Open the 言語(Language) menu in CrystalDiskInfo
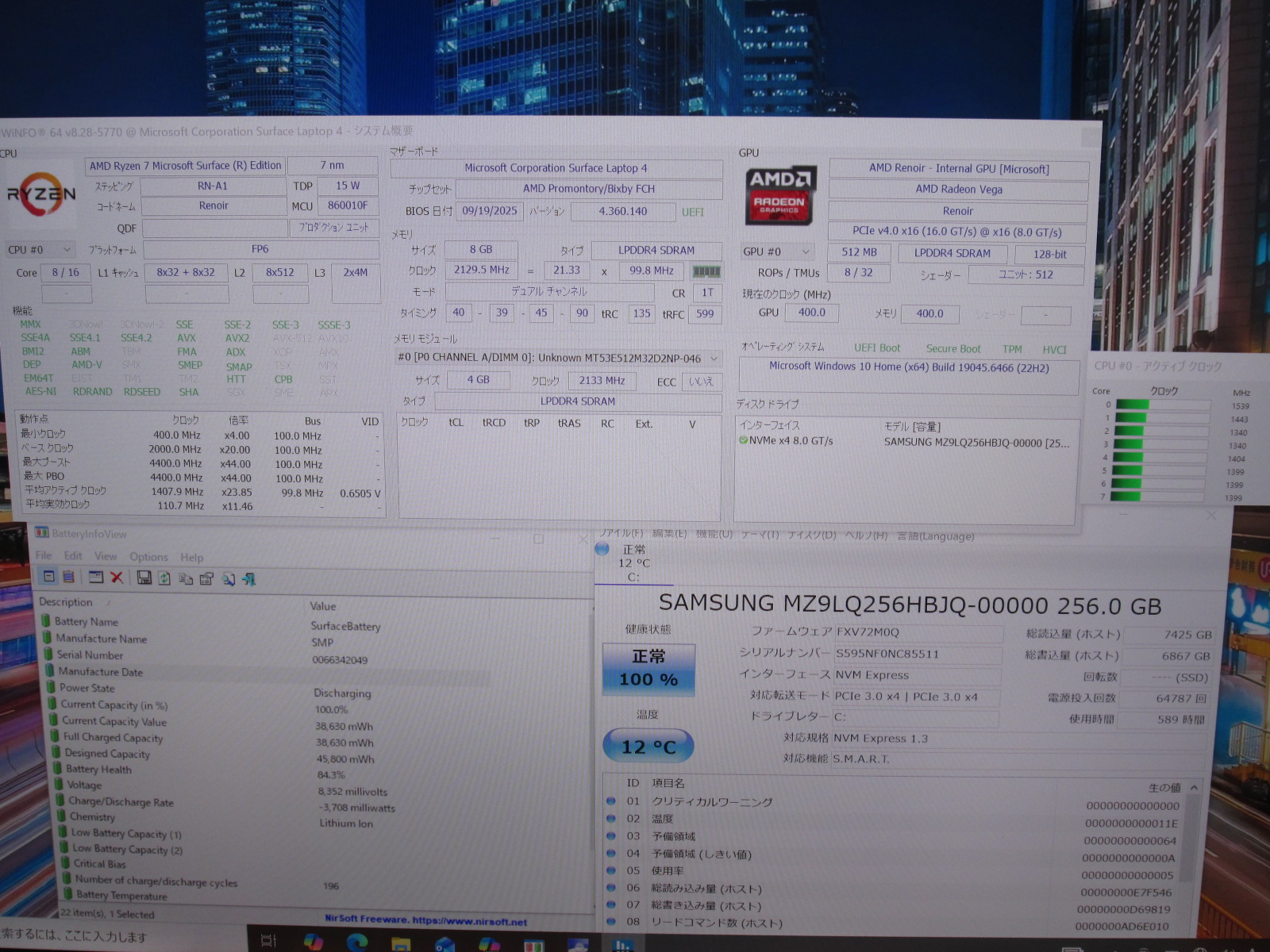This screenshot has height=952, width=1270. pyautogui.click(x=935, y=536)
